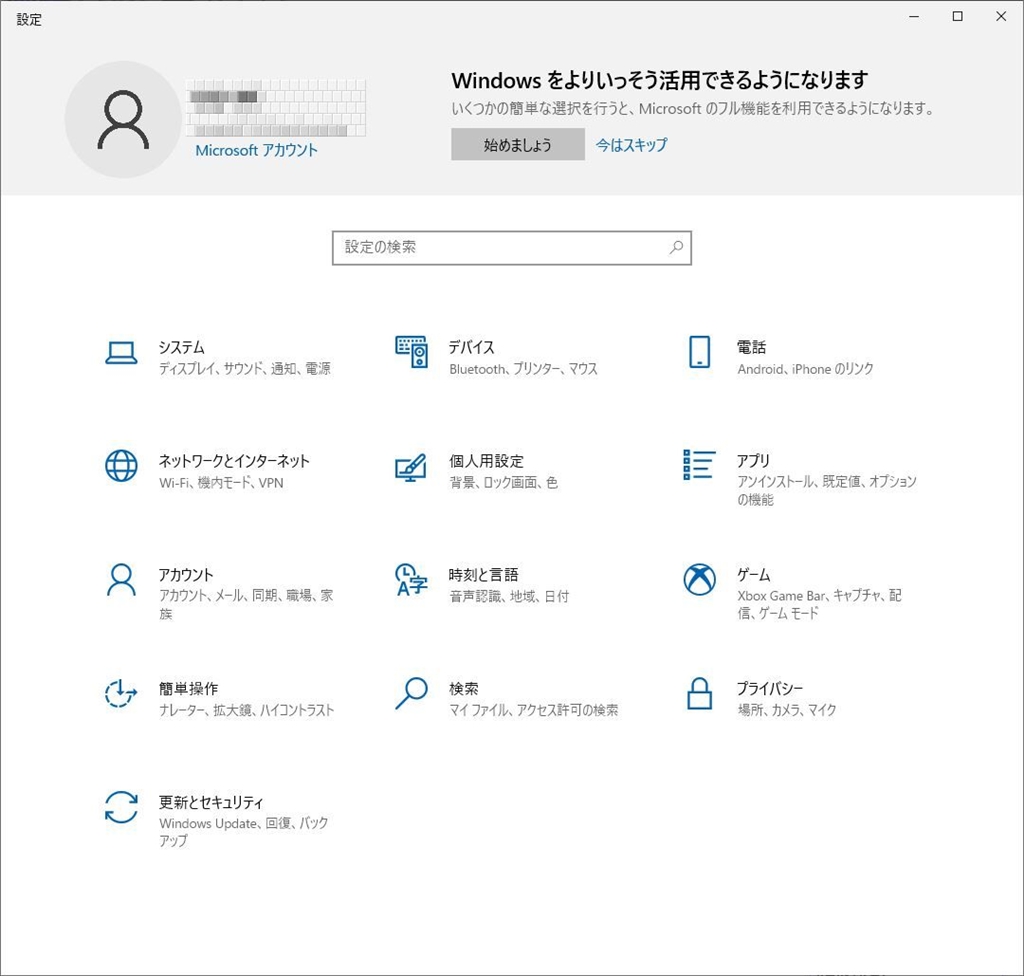Open the 更新とセキュリティ sync arrows icon
The width and height of the screenshot is (1024, 976).
tap(121, 807)
